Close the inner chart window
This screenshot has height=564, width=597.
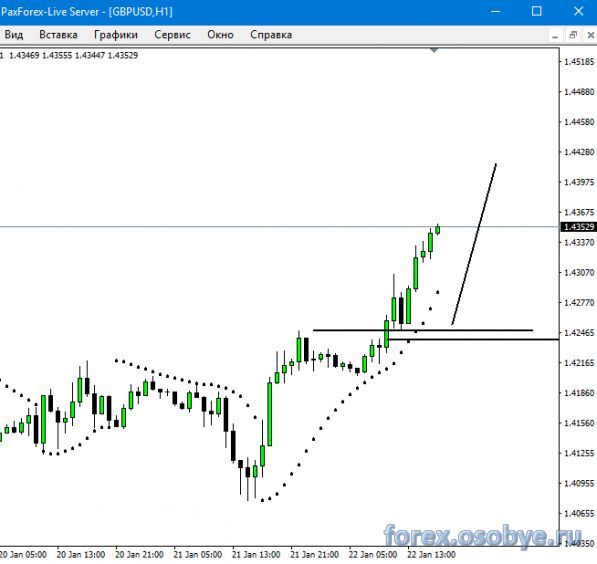(x=591, y=35)
